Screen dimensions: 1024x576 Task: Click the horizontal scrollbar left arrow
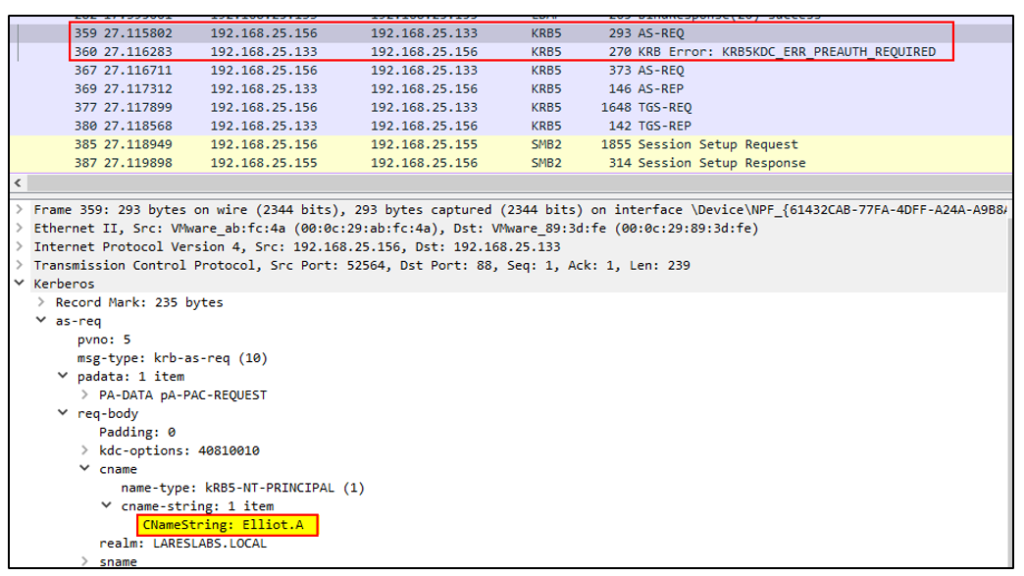[x=18, y=184]
